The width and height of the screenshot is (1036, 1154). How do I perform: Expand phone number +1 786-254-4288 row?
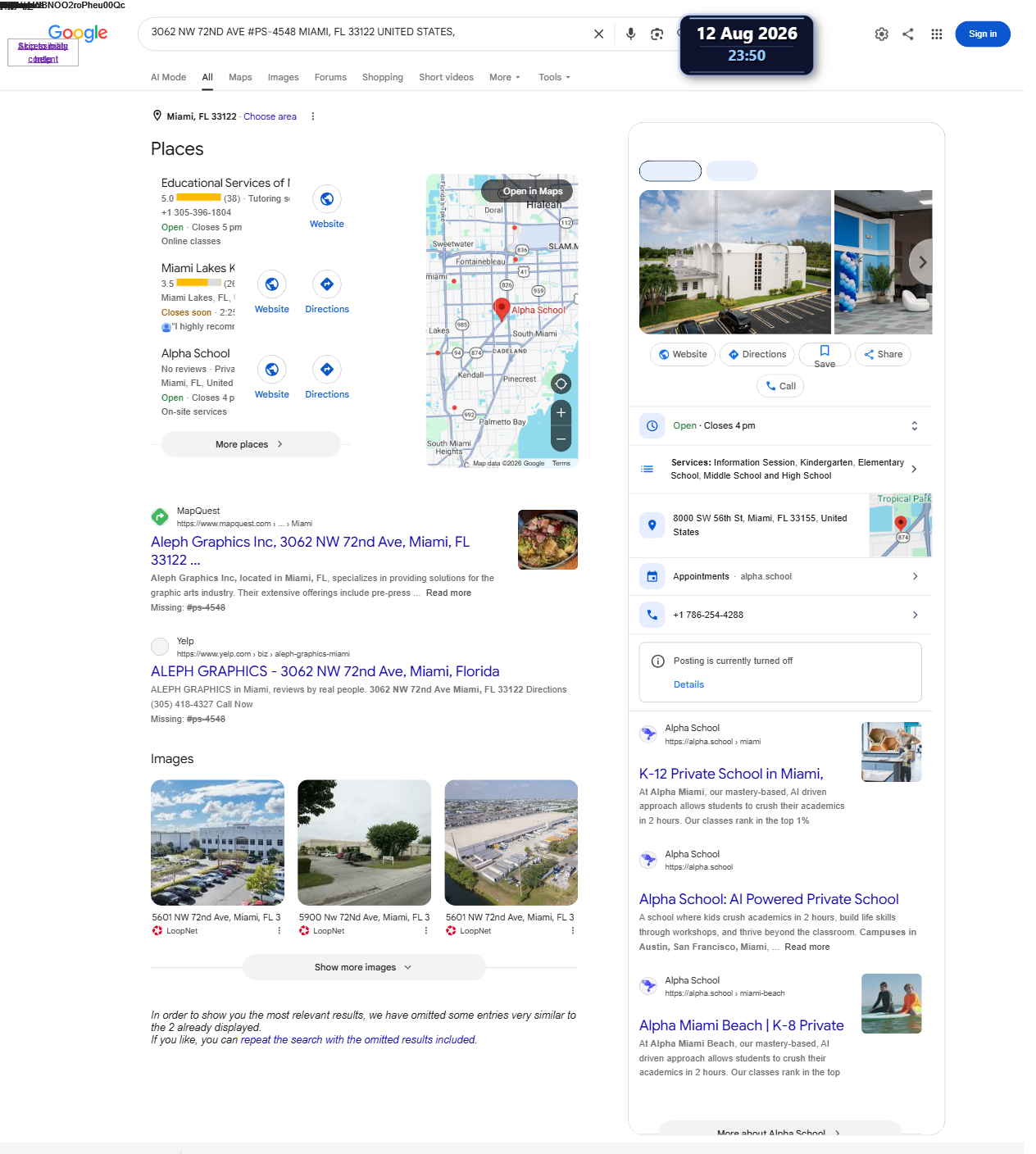780,615
